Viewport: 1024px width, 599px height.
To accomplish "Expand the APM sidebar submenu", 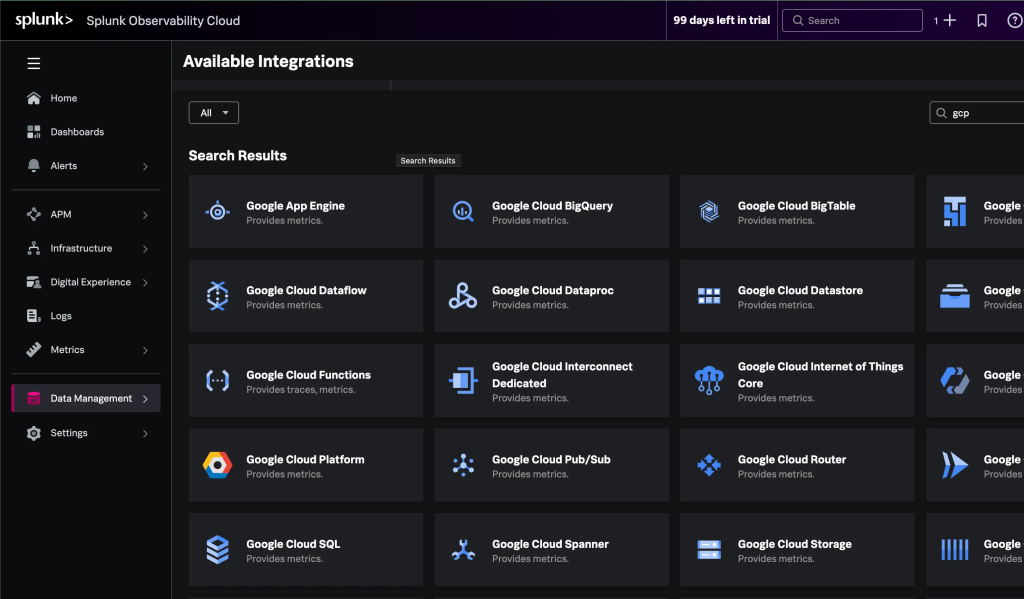I will [145, 215].
